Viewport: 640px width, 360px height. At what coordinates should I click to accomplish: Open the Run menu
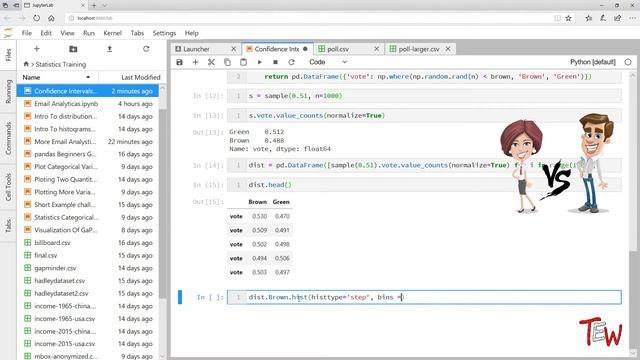click(x=89, y=33)
